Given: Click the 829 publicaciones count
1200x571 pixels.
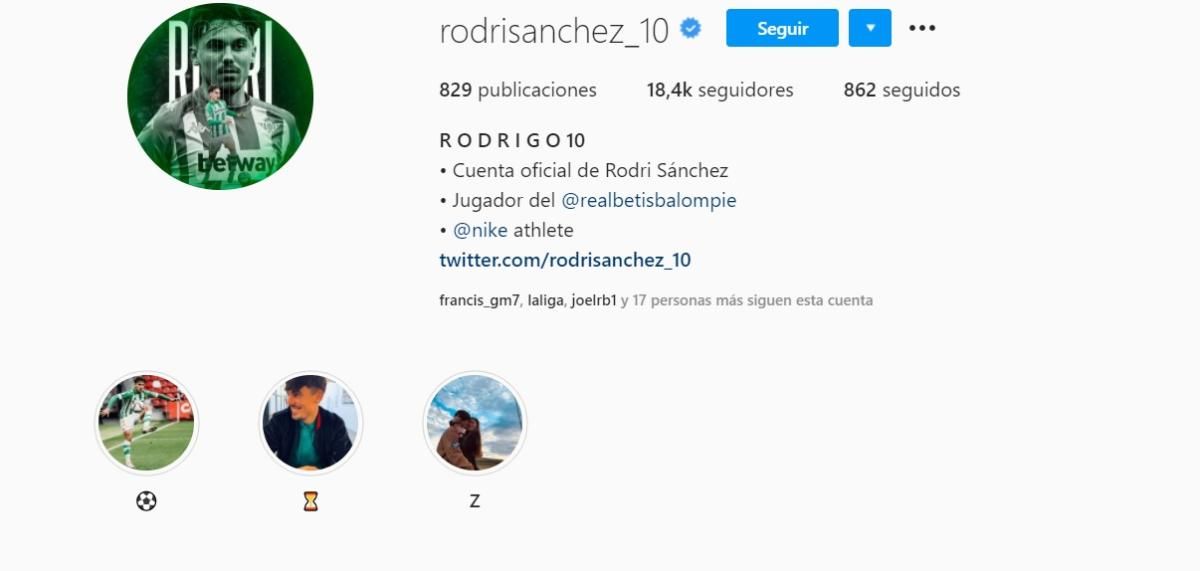Looking at the screenshot, I should pos(518,90).
